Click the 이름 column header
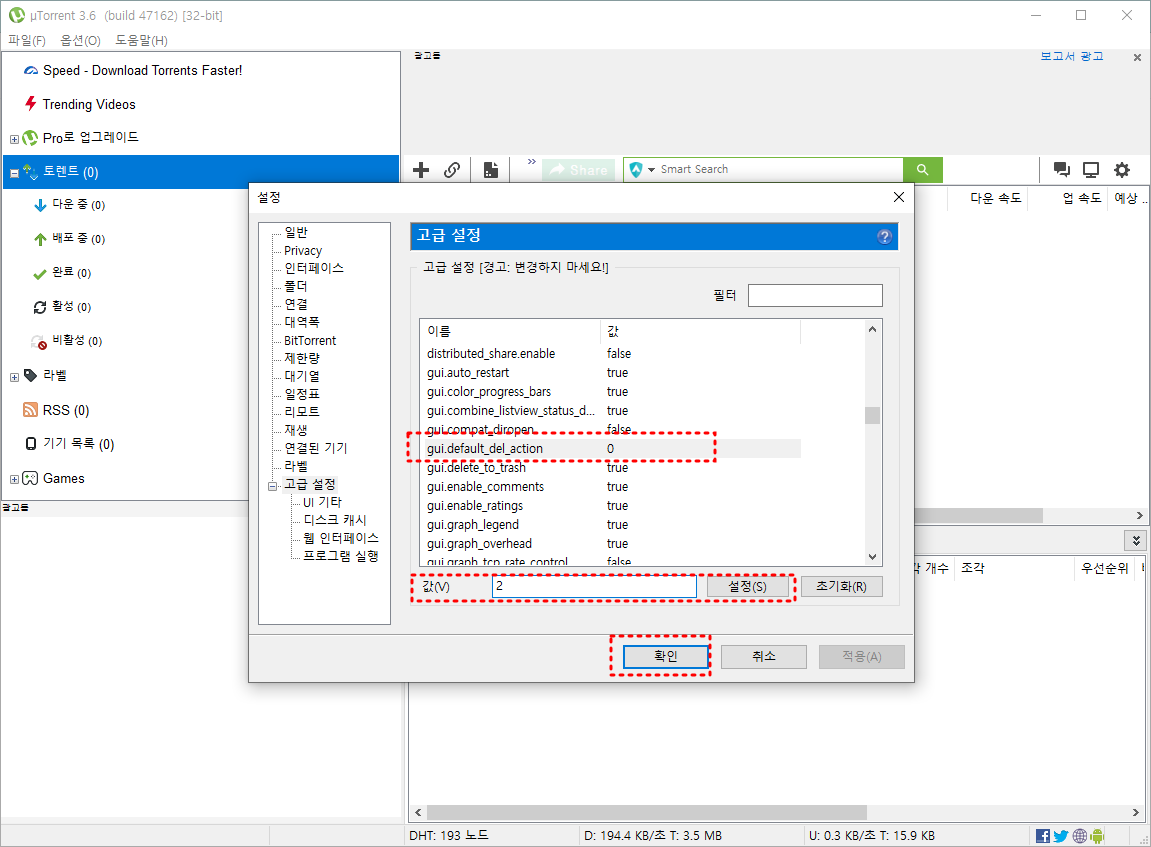1151x847 pixels. (x=511, y=332)
